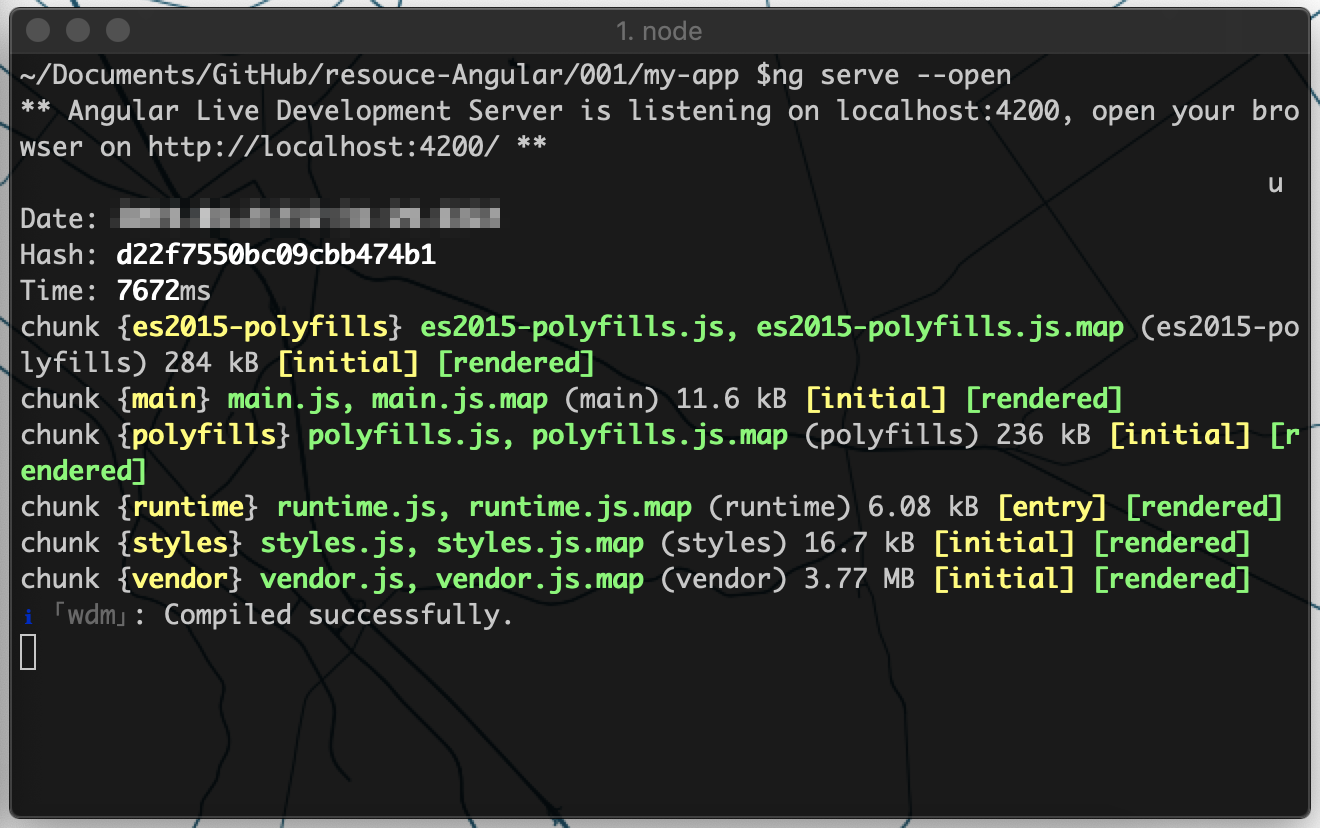Click the "[entry]" tag on runtime row
1320x828 pixels.
[x=1052, y=507]
